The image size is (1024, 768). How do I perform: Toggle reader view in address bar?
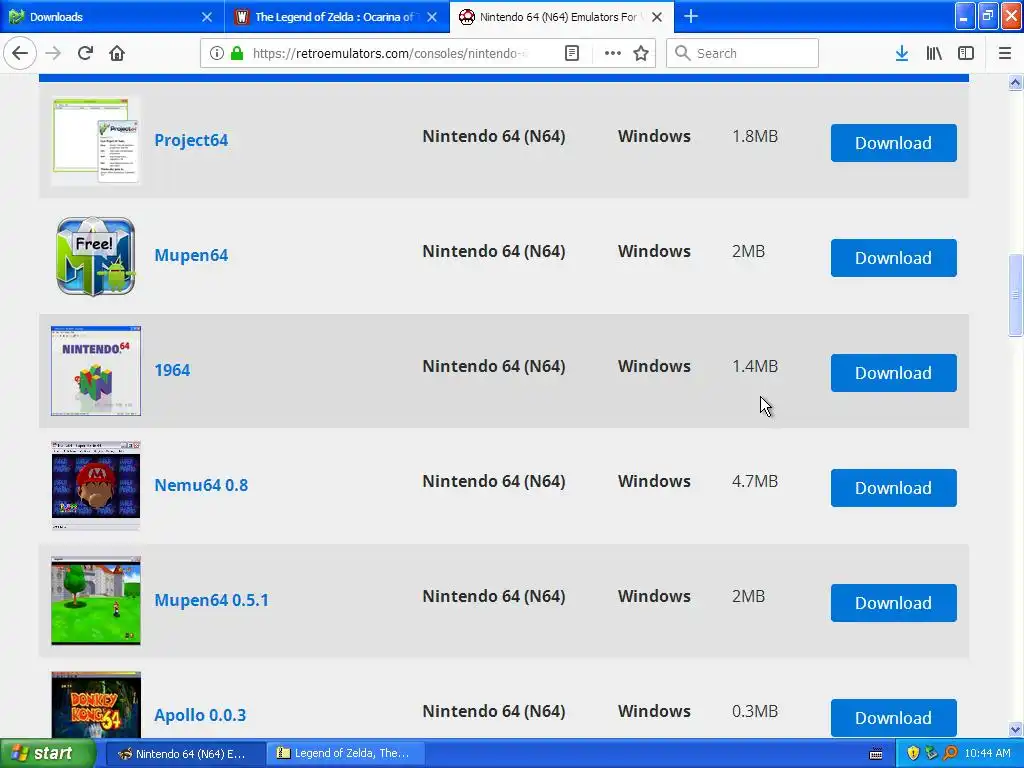click(572, 53)
